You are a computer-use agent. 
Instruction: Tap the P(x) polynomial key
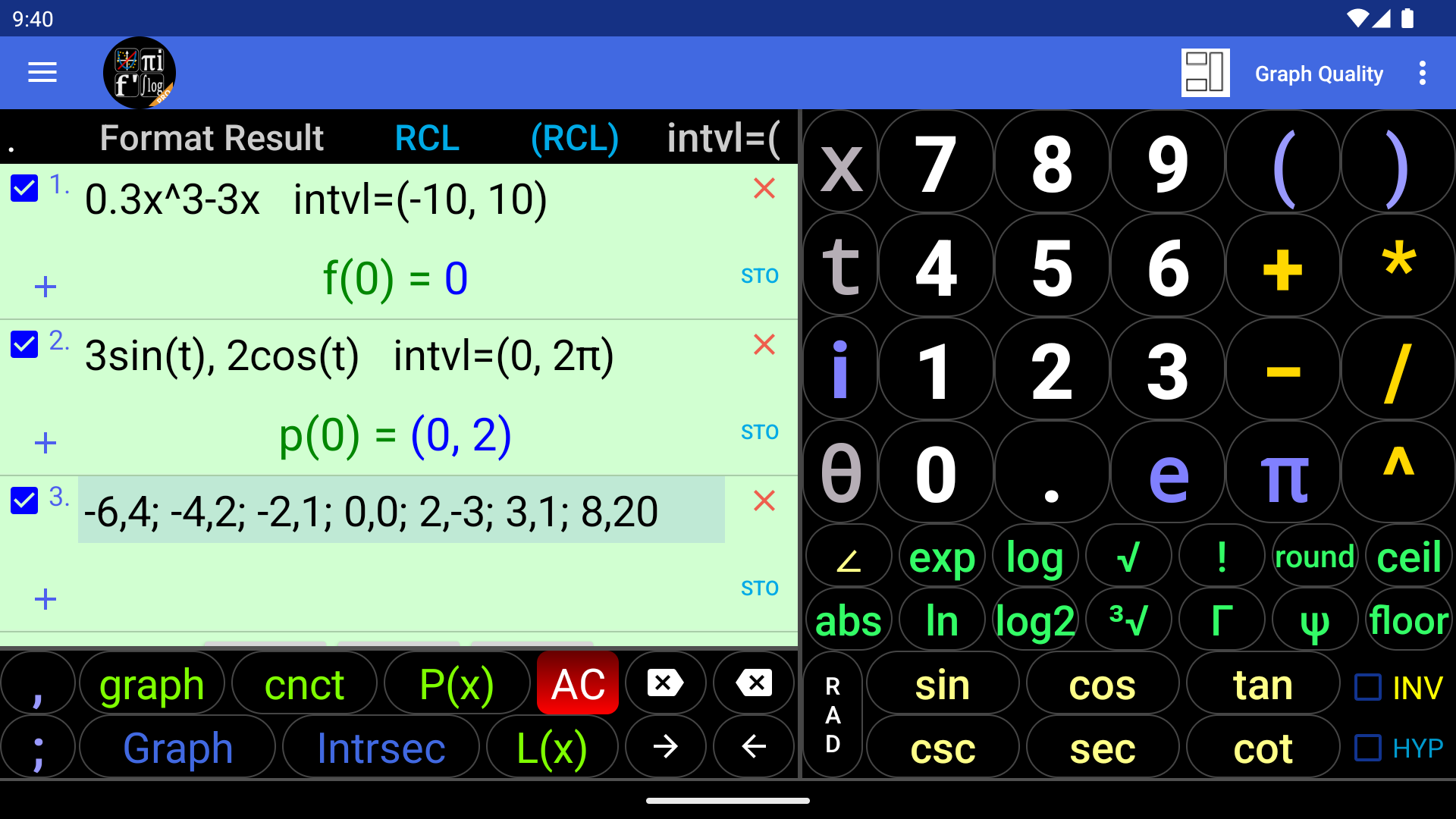457,684
